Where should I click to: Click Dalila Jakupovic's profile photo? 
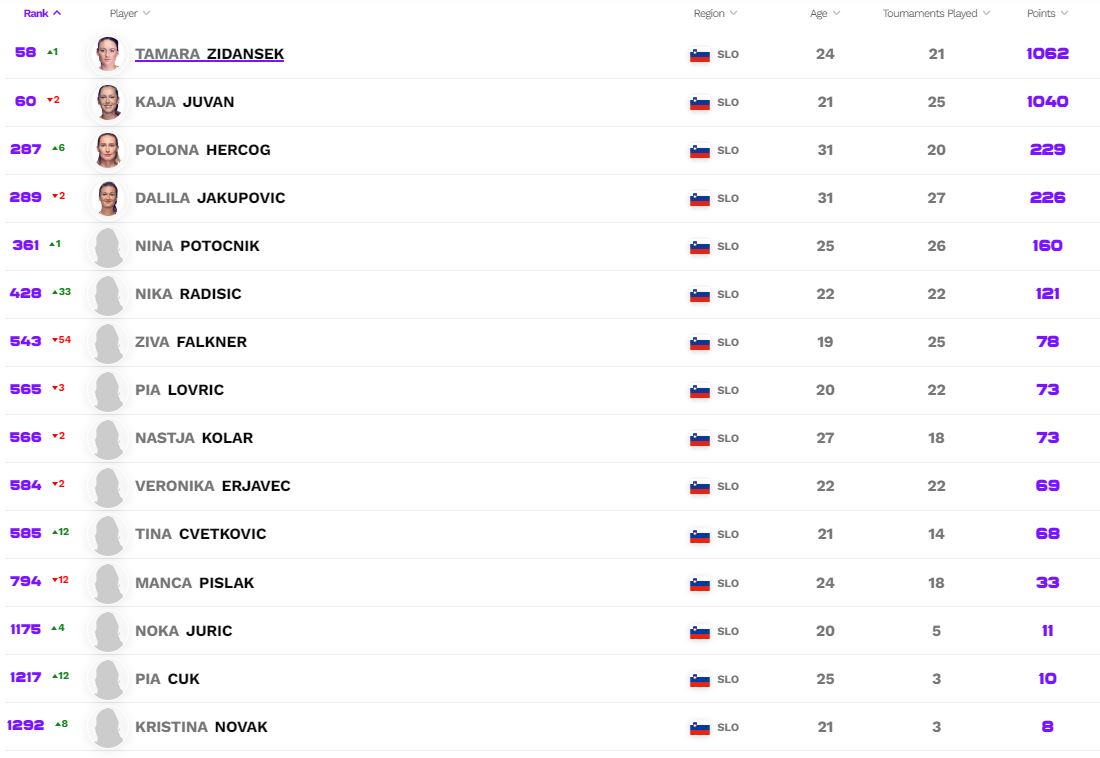point(108,198)
